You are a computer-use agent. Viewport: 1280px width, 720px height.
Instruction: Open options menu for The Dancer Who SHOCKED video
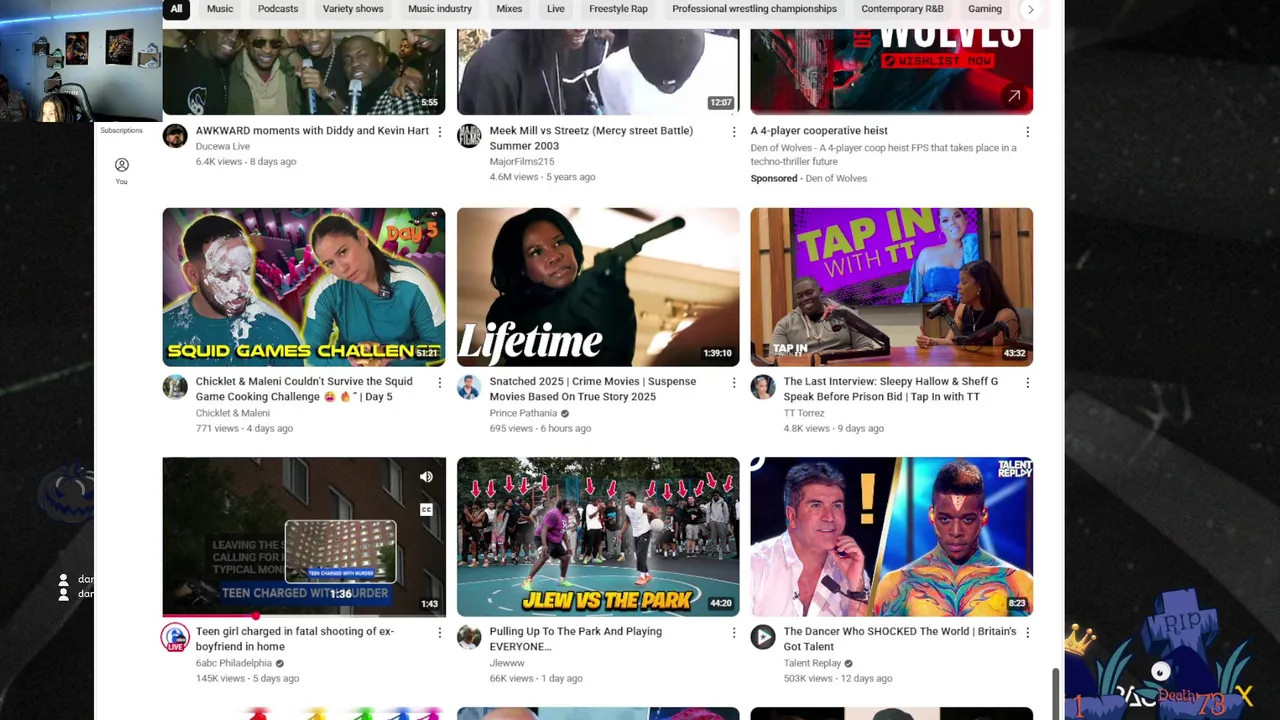point(1027,633)
